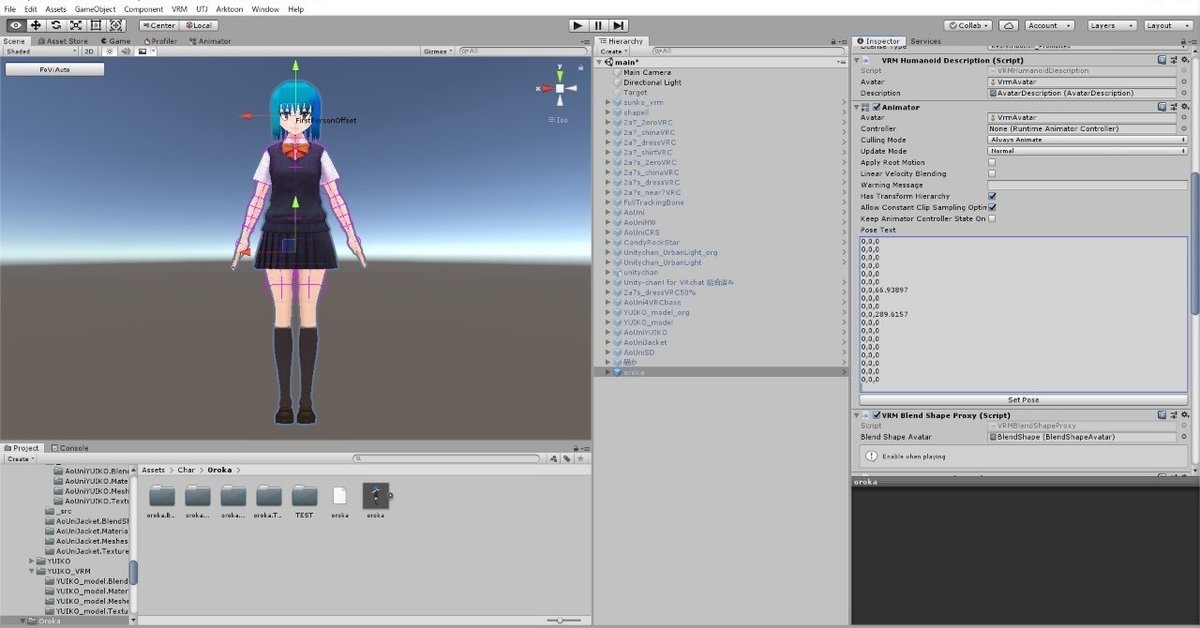Select the Move tool in toolbar
The width and height of the screenshot is (1200, 628).
click(x=35, y=25)
